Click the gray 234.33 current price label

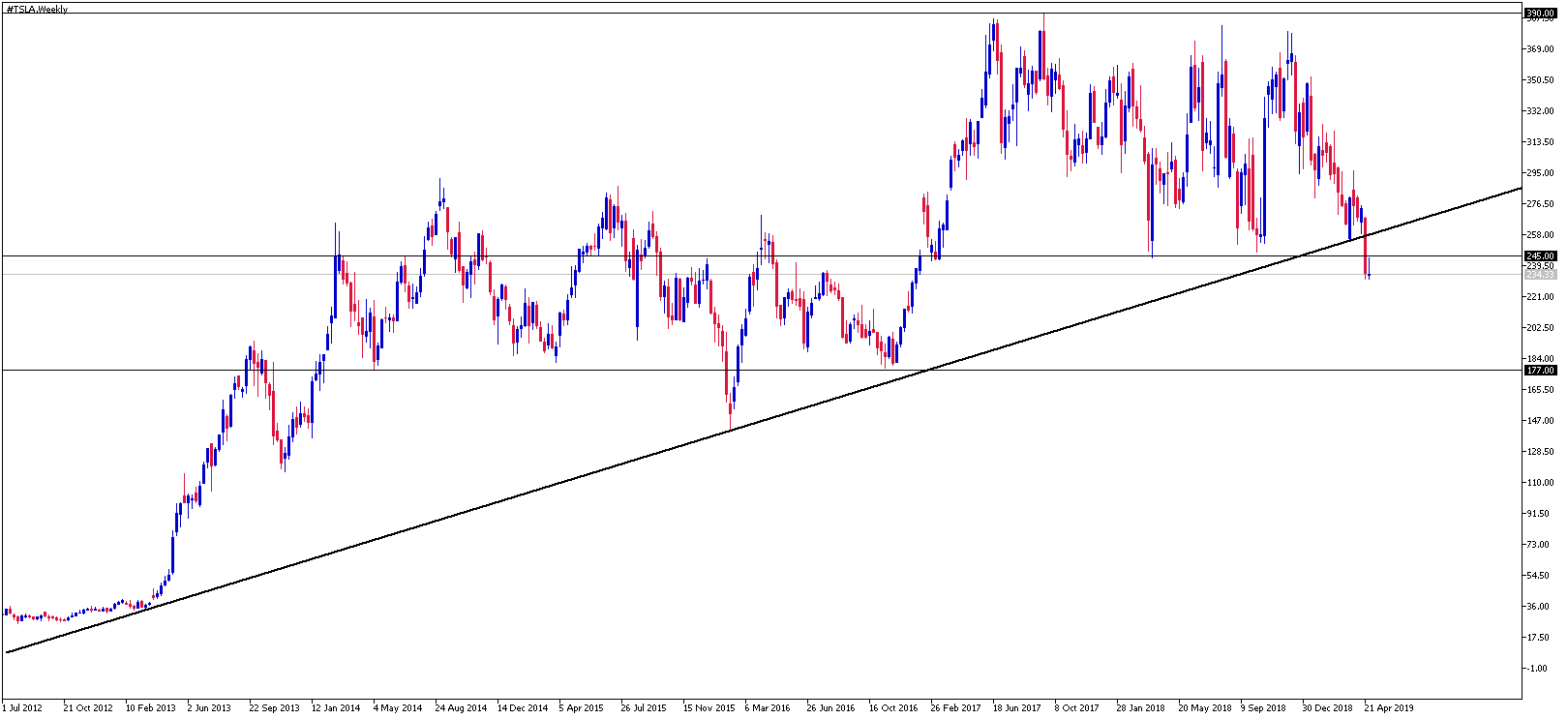coord(1539,275)
